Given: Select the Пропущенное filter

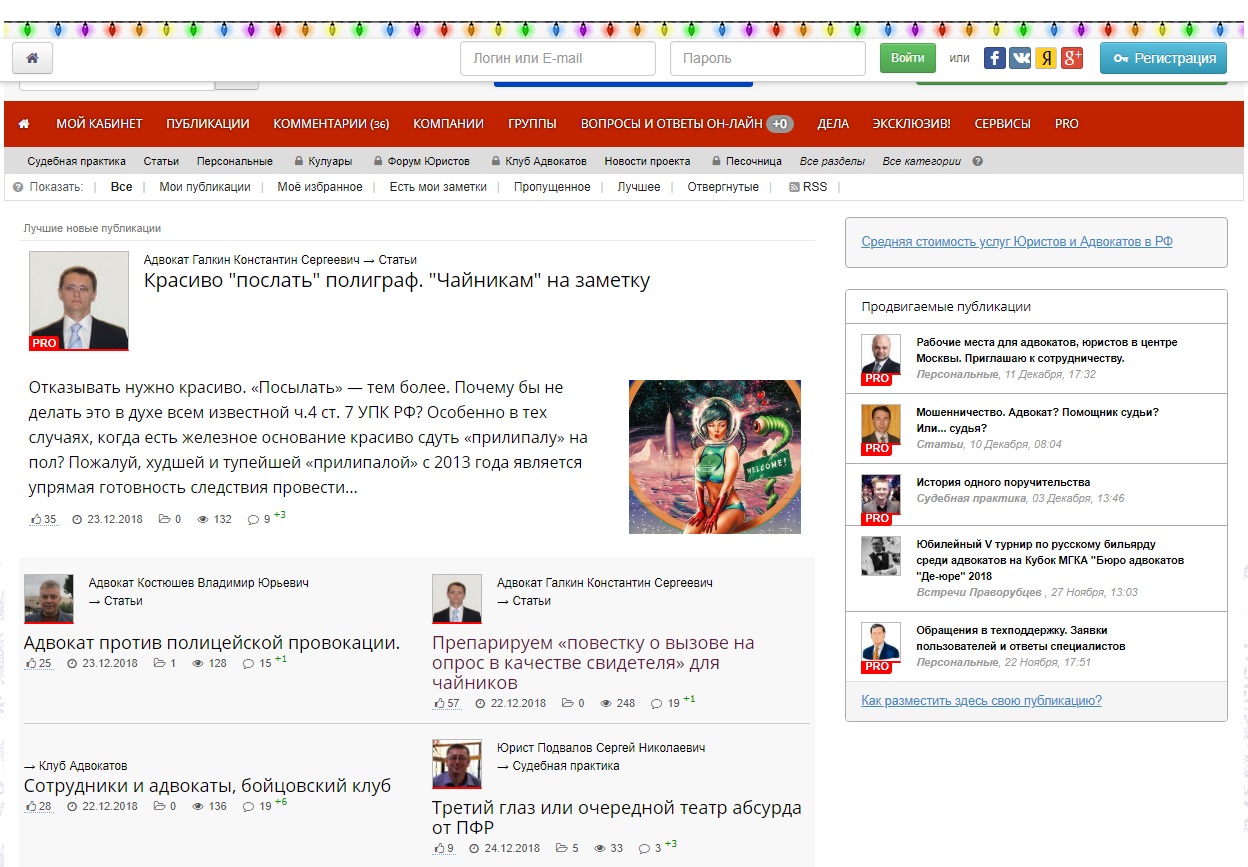Looking at the screenshot, I should click(x=552, y=187).
